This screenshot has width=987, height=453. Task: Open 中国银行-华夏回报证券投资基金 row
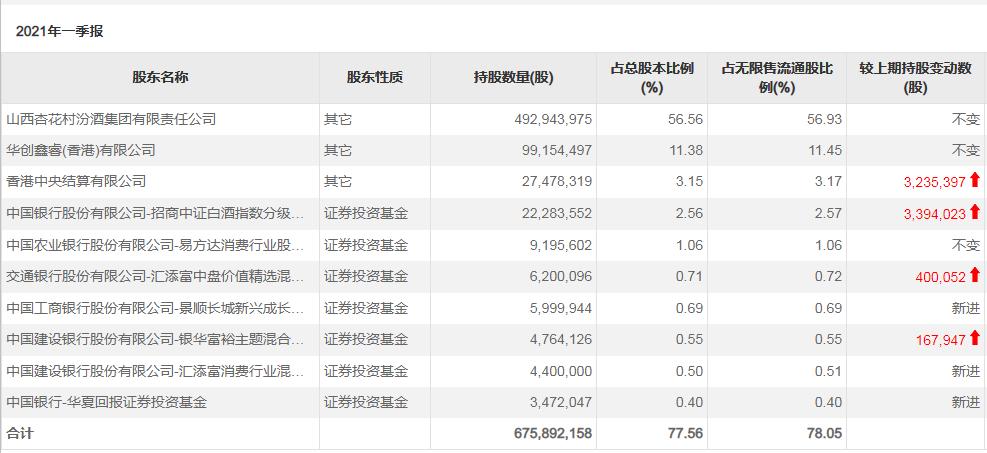106,402
